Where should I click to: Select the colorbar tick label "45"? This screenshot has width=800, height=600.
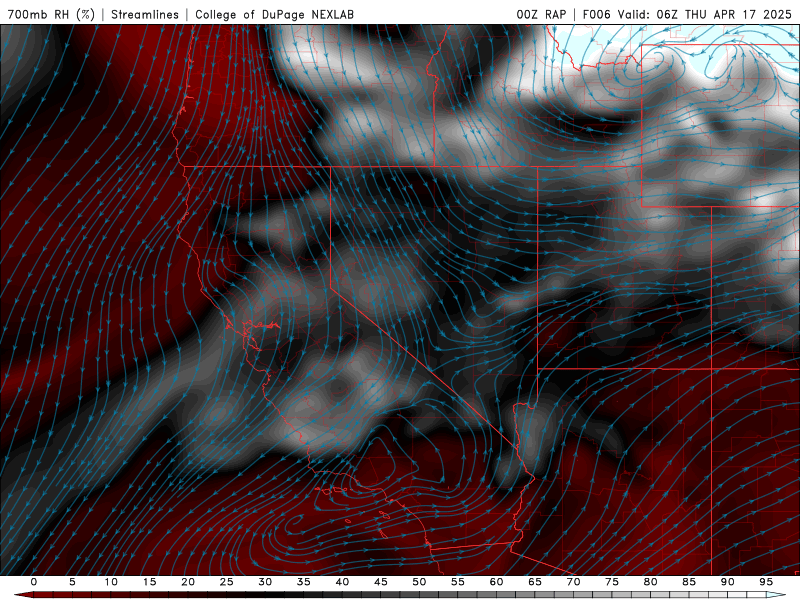(x=381, y=582)
